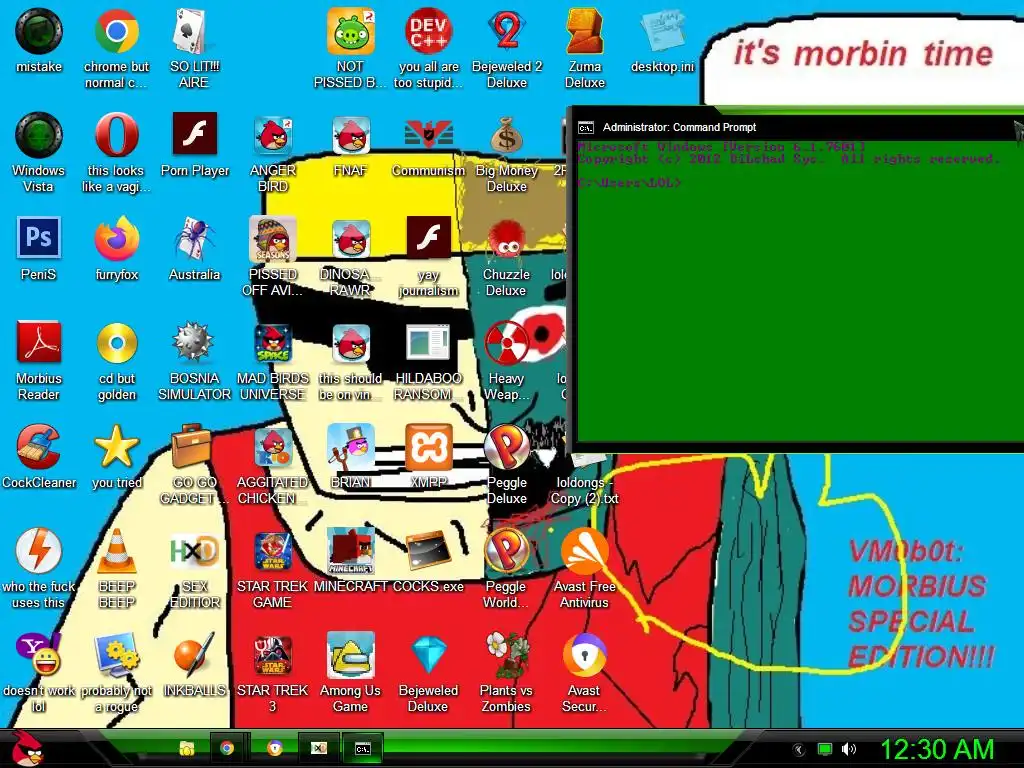This screenshot has width=1024, height=768.
Task: Launch Big Money Deluxe money bag icon
Action: pyautogui.click(x=507, y=136)
